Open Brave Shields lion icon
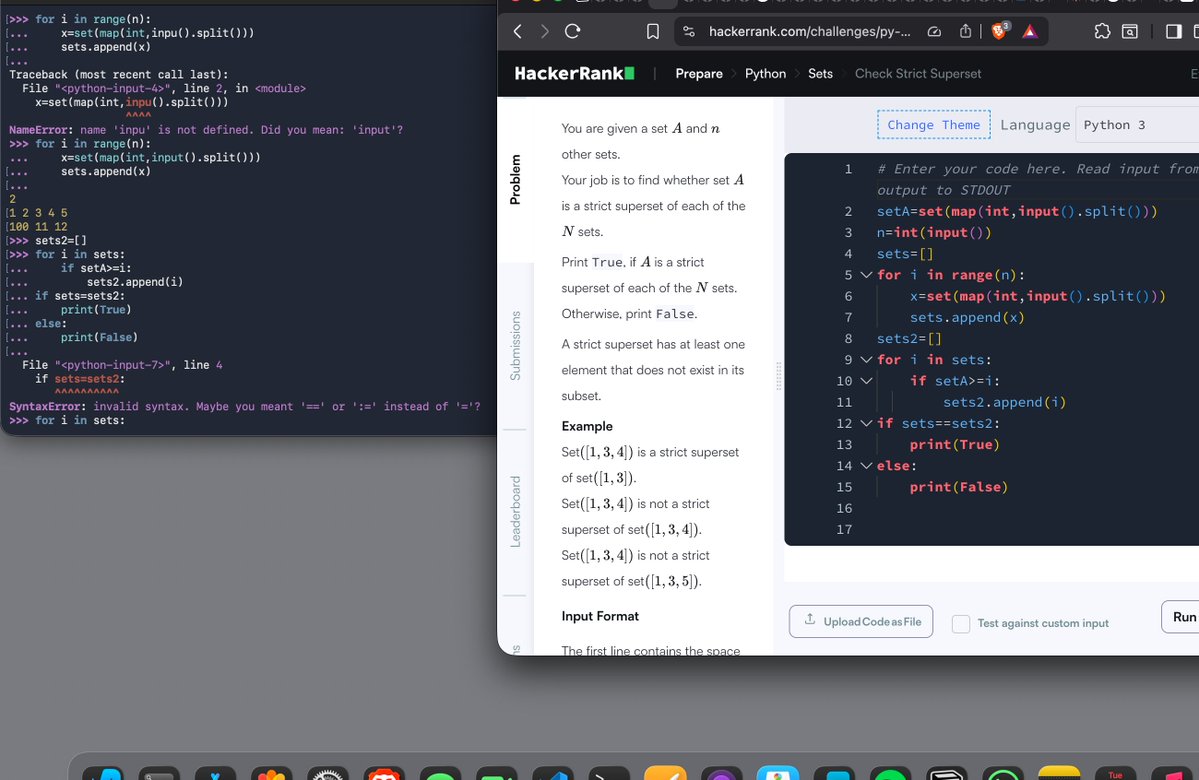This screenshot has width=1199, height=780. pyautogui.click(x=999, y=31)
